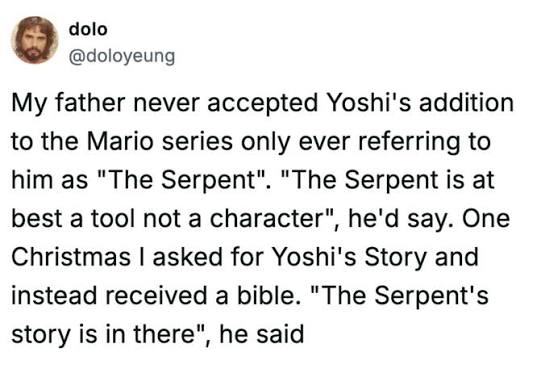This screenshot has height=369, width=541.
Task: Click the word "Mario" in the tweet
Action: (x=120, y=142)
